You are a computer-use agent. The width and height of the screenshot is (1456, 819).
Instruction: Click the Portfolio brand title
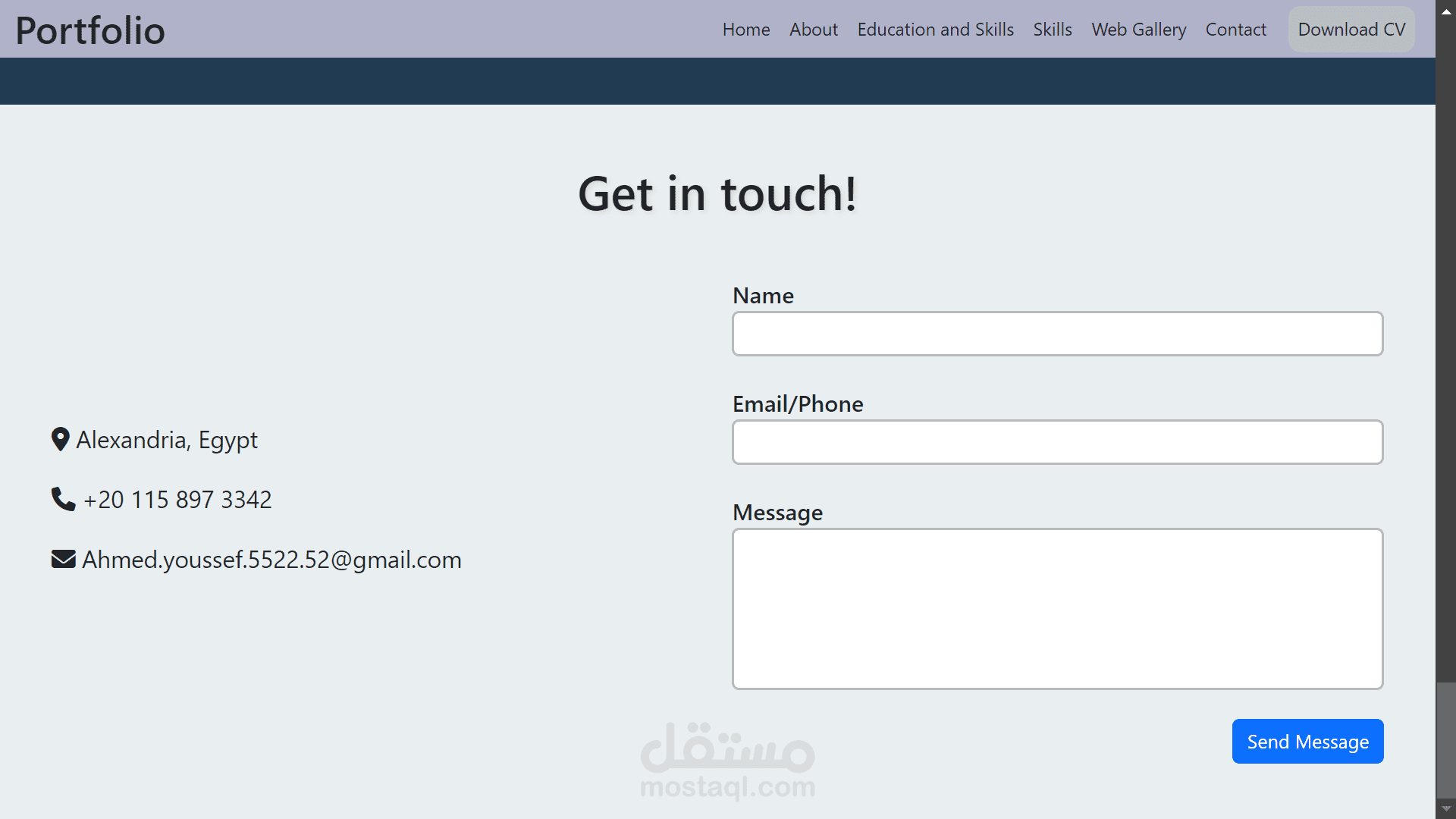[x=90, y=30]
